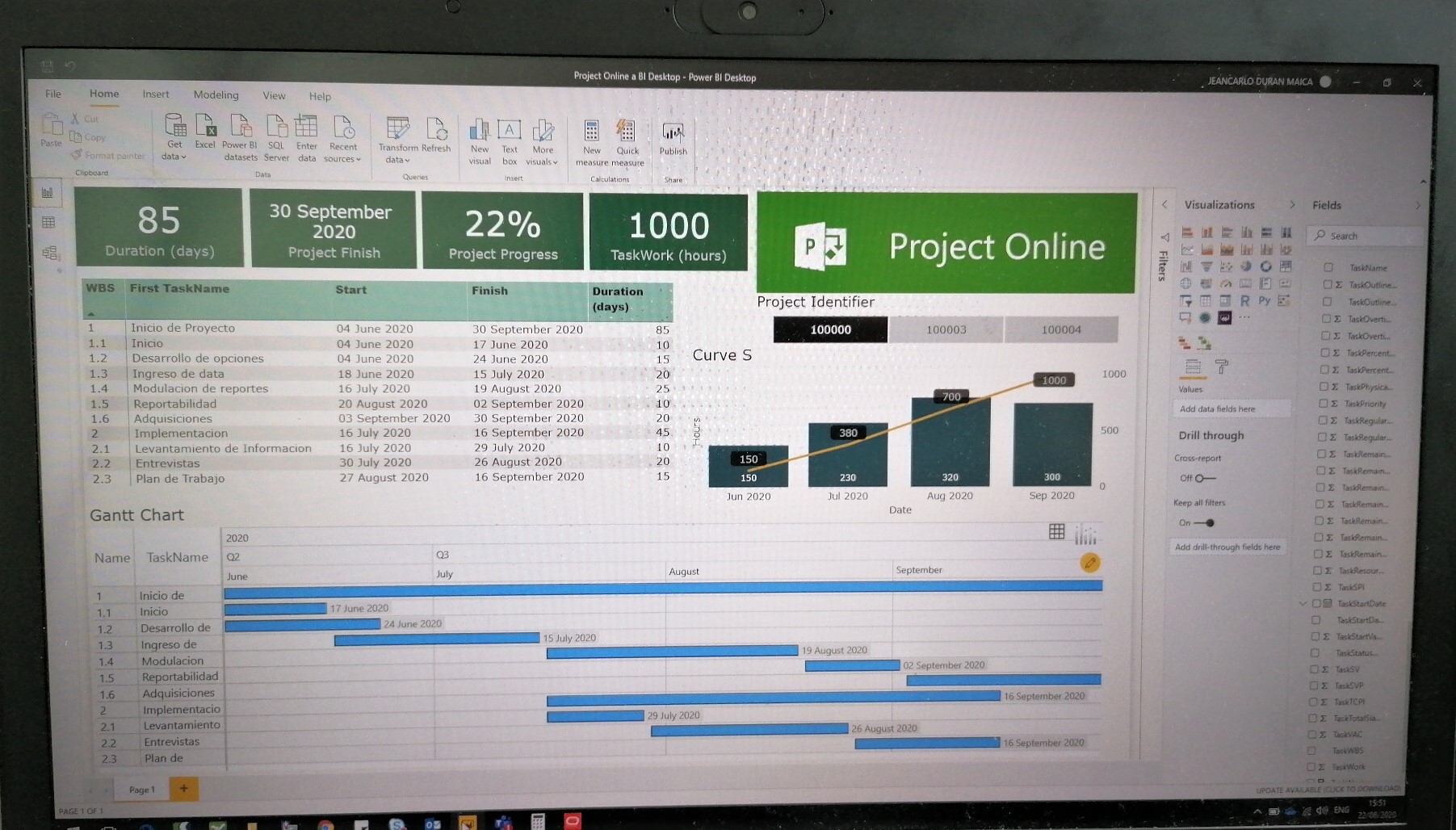Select the Python visual icon
The height and width of the screenshot is (830, 1456).
pos(1265,300)
